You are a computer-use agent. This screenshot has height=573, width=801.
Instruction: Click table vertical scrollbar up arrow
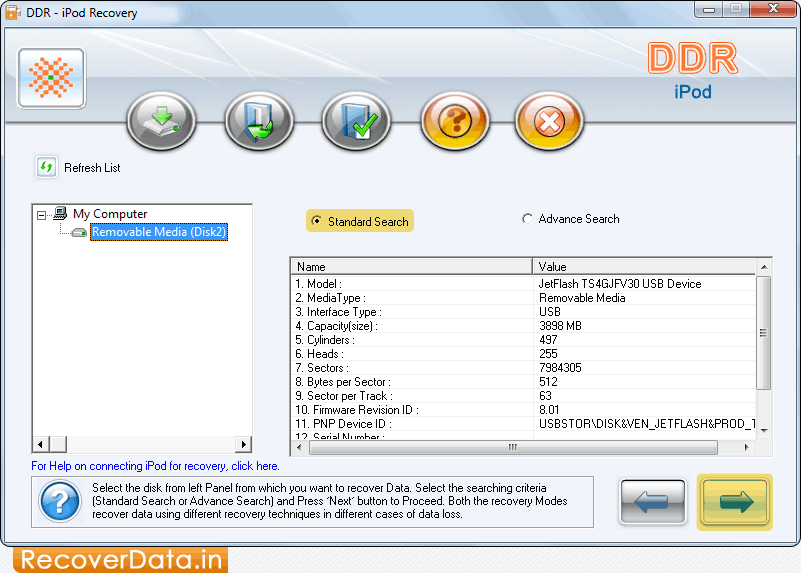764,267
